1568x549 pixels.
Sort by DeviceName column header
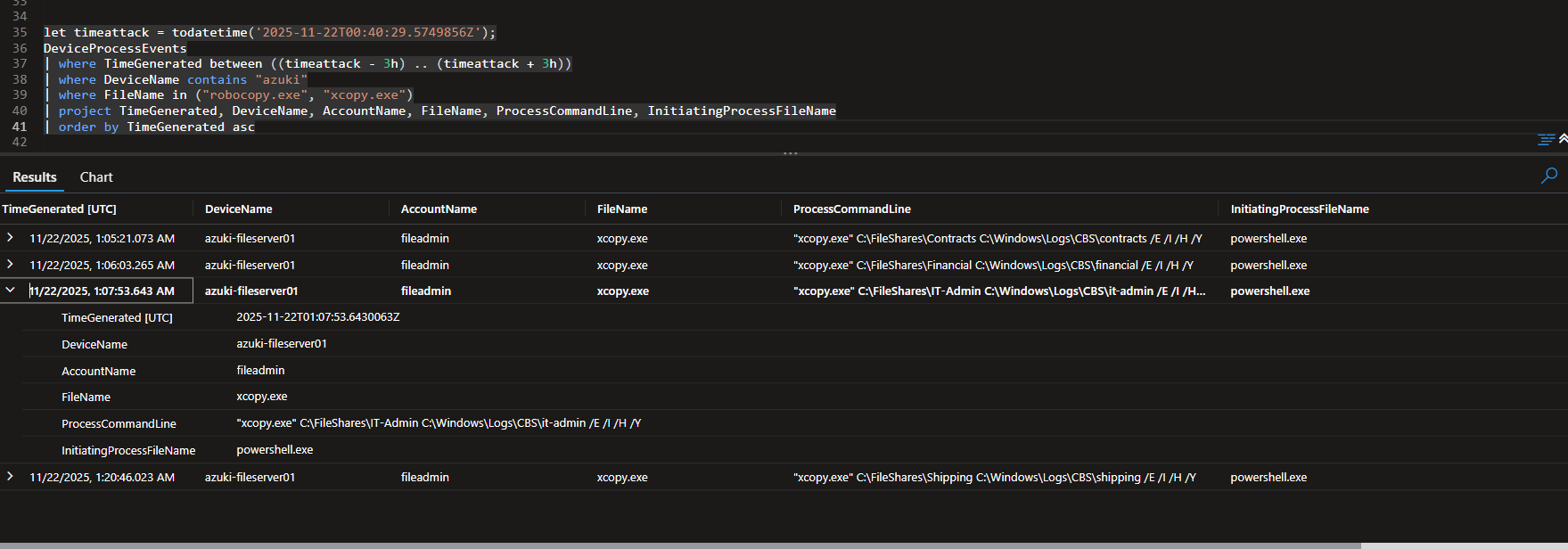point(239,209)
